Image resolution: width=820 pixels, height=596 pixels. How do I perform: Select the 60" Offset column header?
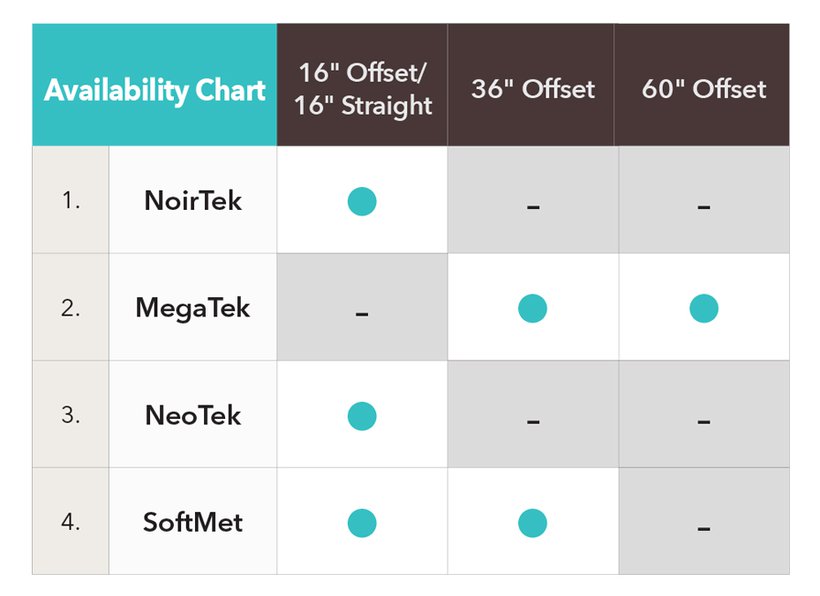(702, 85)
